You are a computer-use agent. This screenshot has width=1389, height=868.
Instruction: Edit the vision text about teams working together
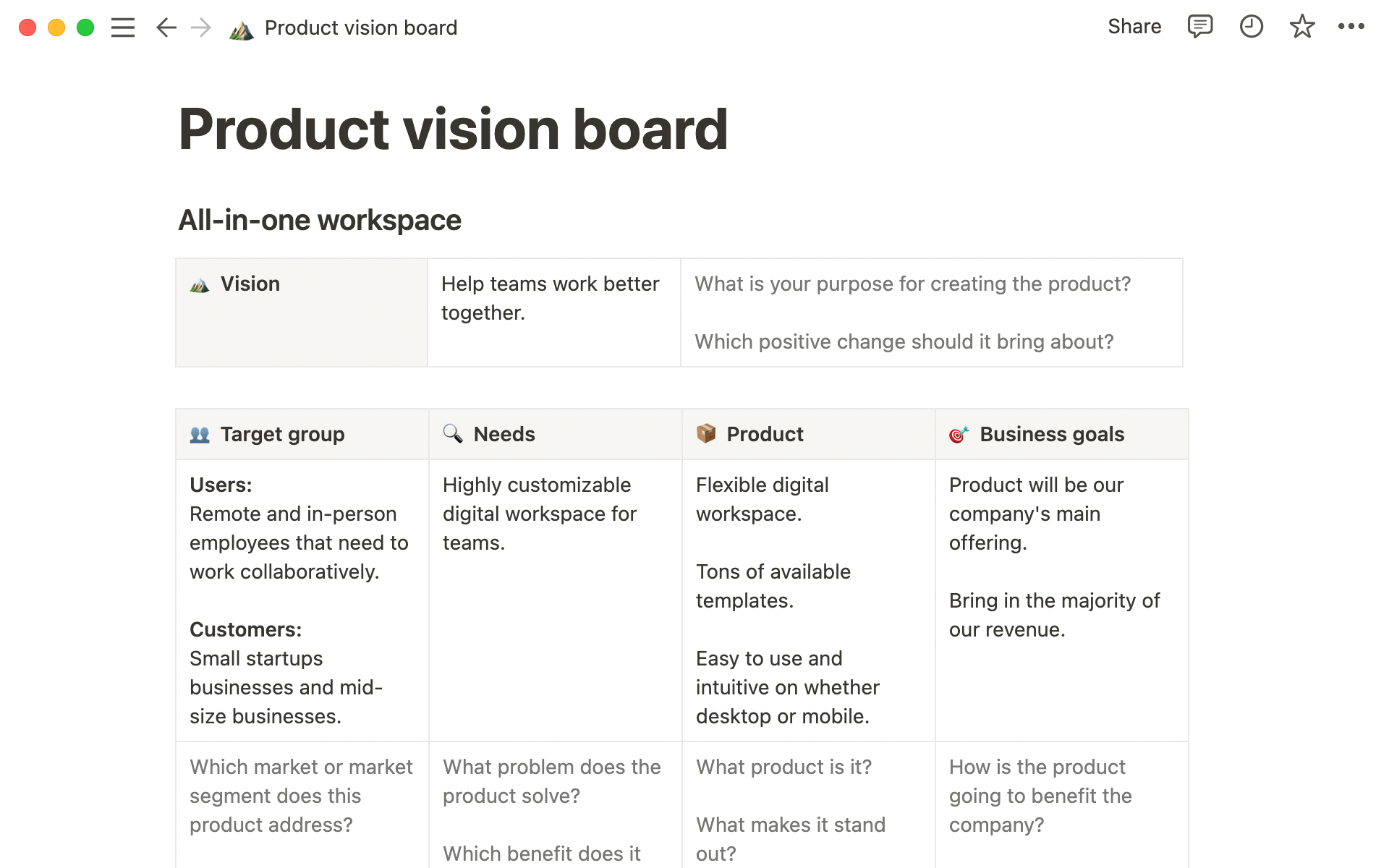coord(550,298)
